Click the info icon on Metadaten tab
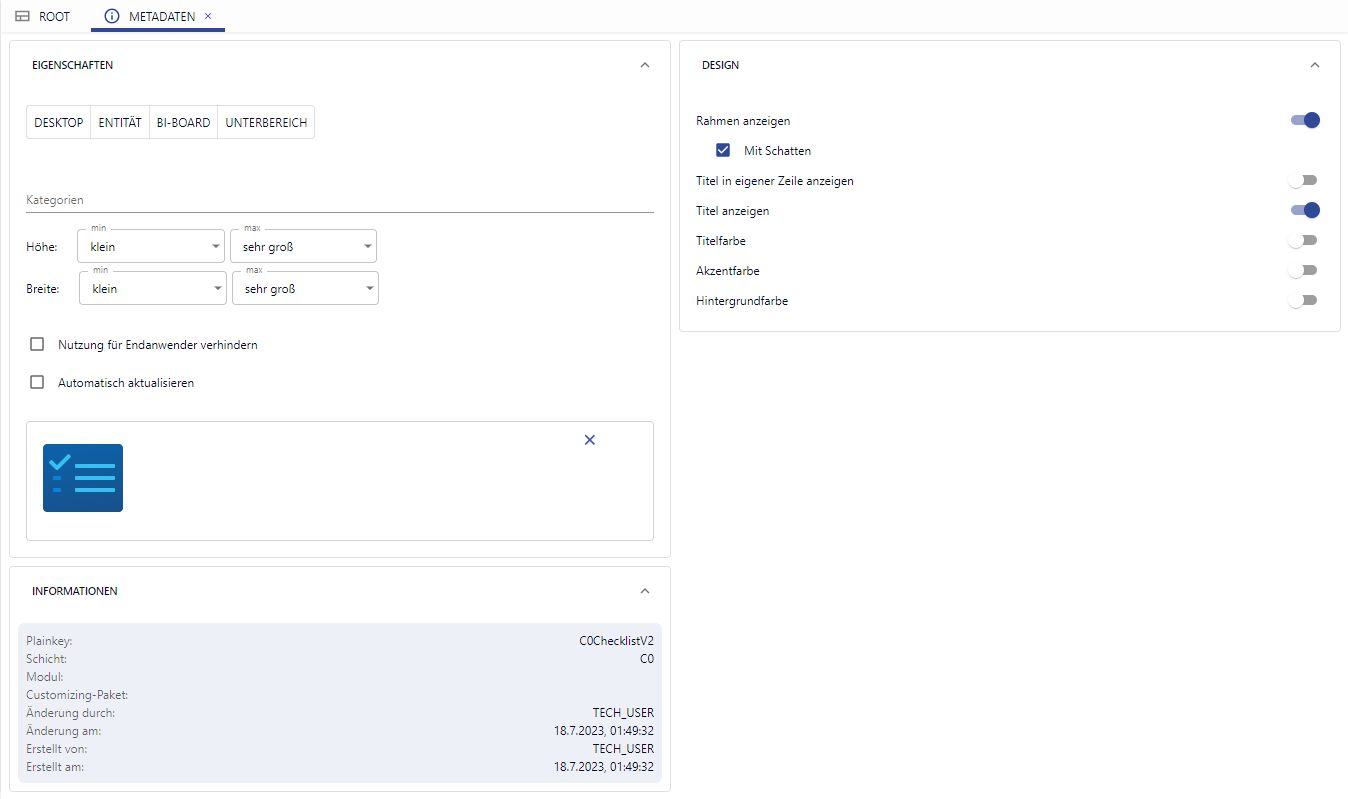1348x799 pixels. [x=112, y=16]
